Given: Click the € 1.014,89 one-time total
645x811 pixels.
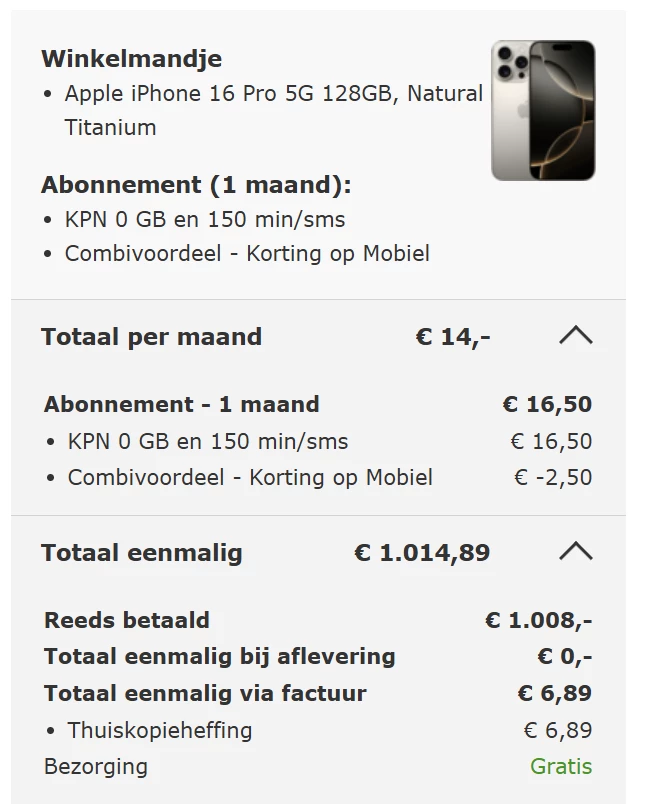Looking at the screenshot, I should pos(422,553).
